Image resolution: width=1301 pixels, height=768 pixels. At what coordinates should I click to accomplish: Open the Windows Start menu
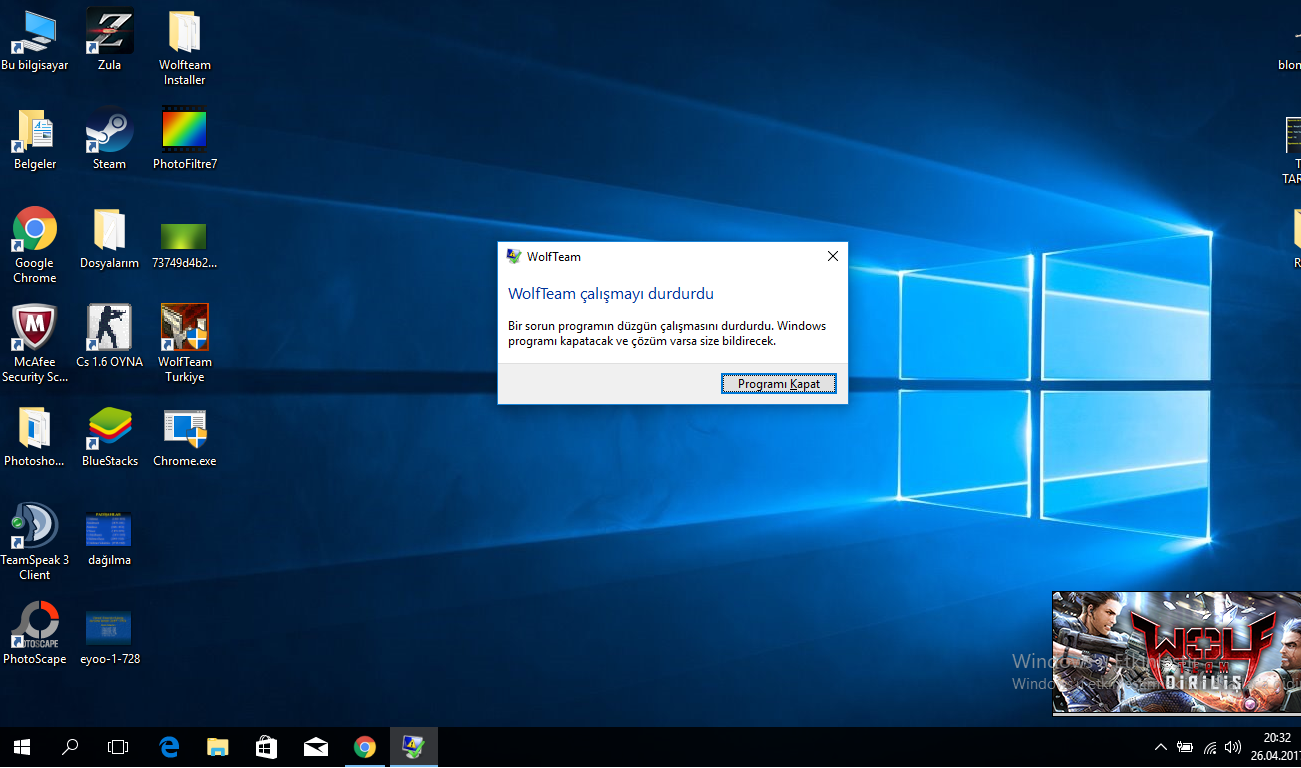tap(21, 747)
